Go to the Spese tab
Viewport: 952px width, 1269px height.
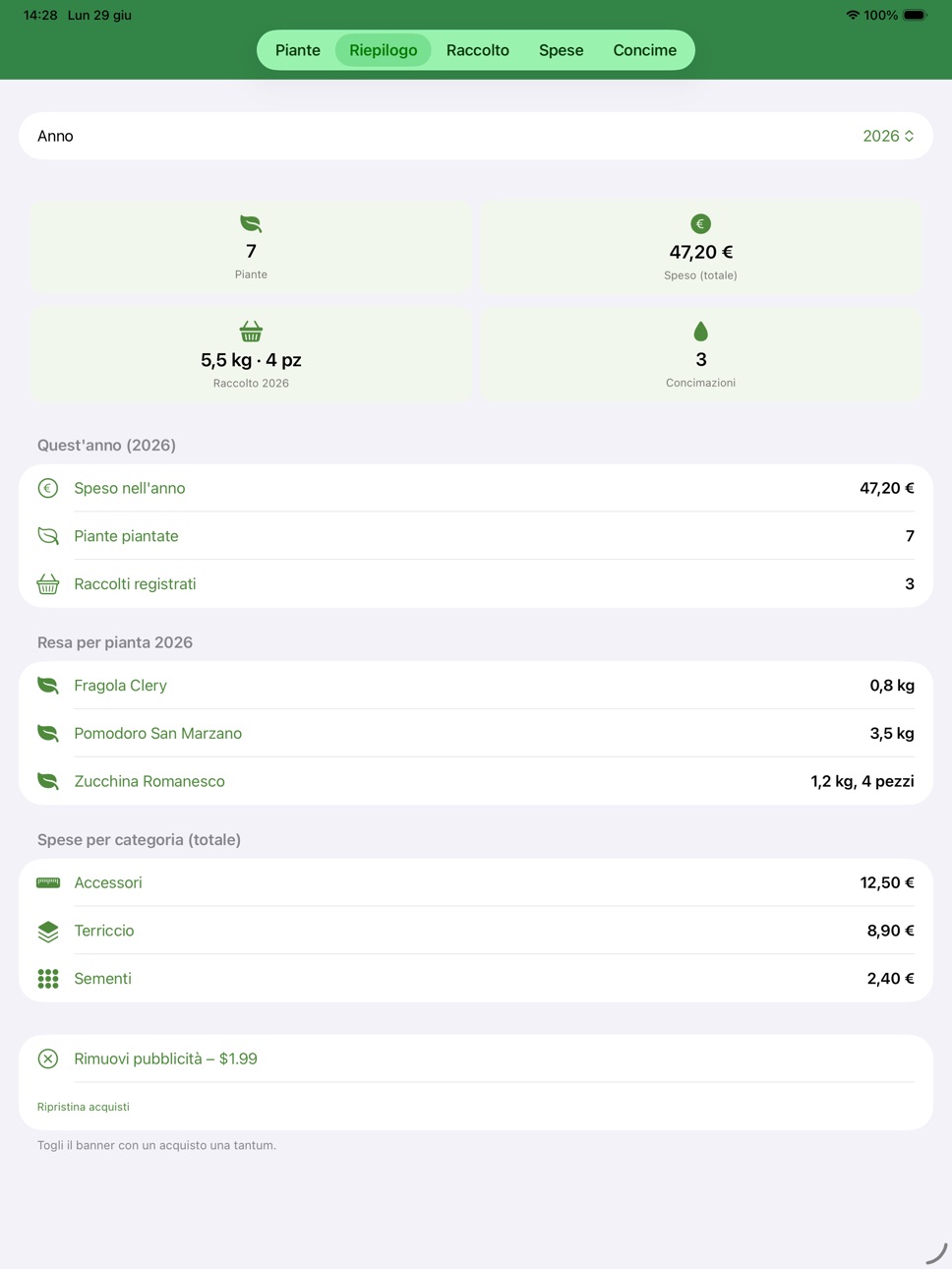[561, 50]
